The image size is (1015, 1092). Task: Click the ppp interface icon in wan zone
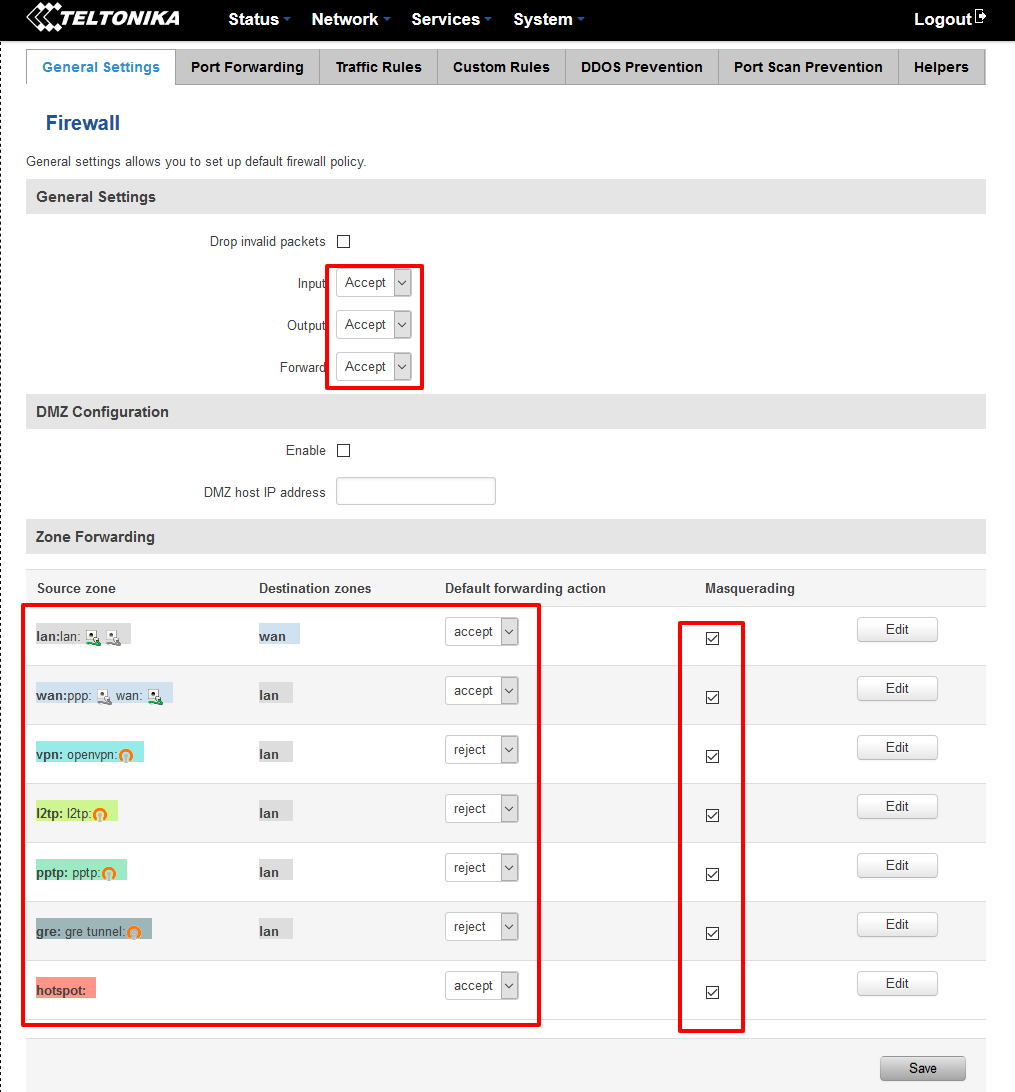(103, 696)
